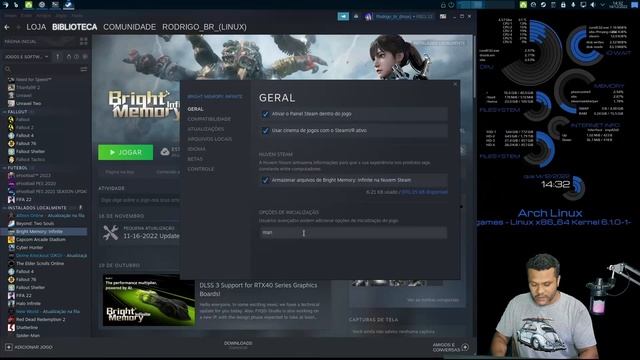640x360 pixels.
Task: Select The Elder Scrolls Online in game list
Action: tap(40, 264)
